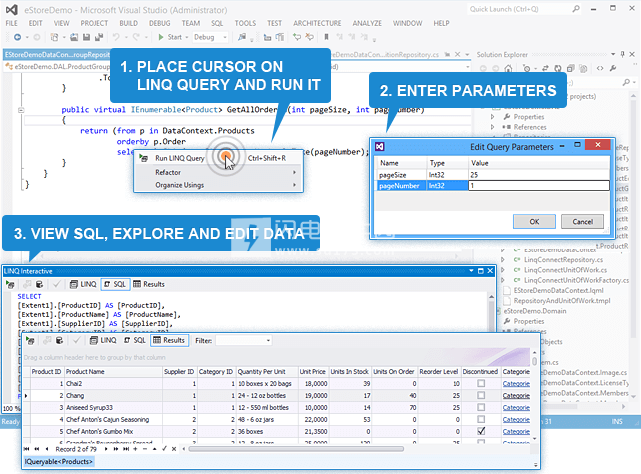Click Run Query icon in results panel toolbar
This screenshot has height=474, width=641.
pos(30,340)
